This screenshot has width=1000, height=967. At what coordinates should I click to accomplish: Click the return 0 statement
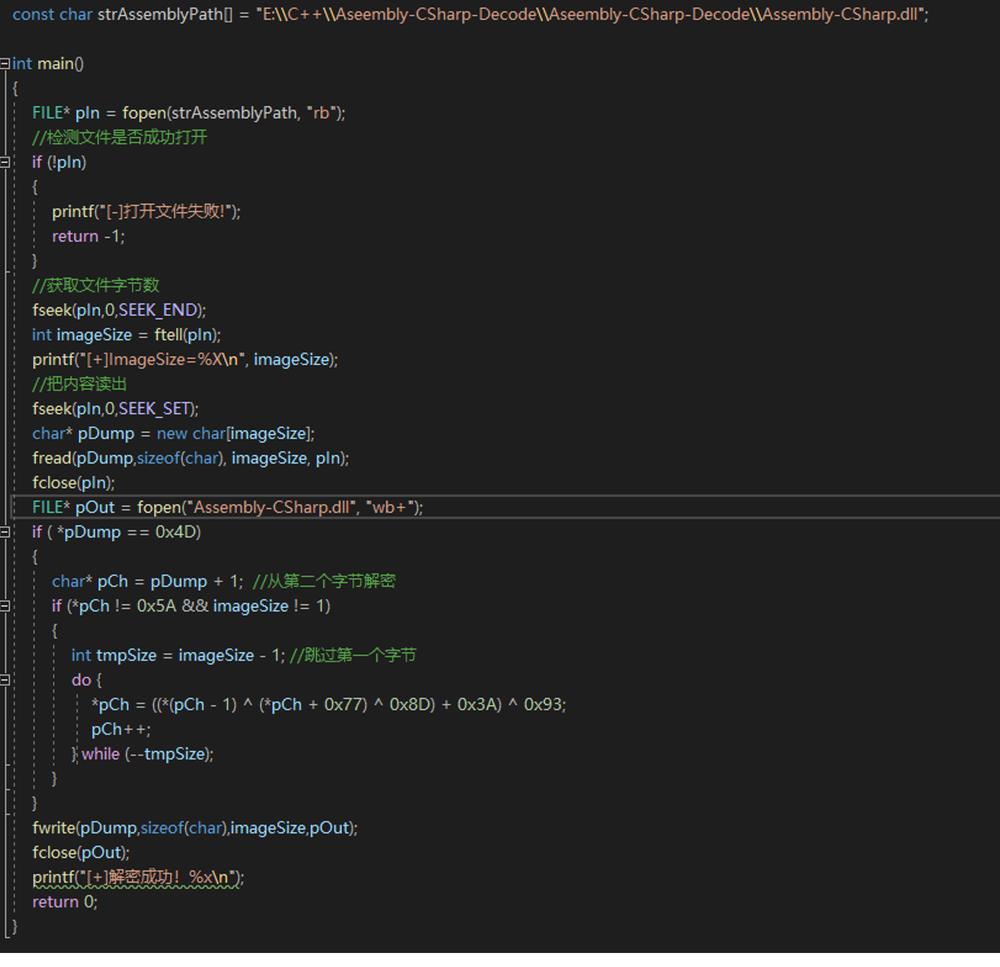(x=65, y=902)
